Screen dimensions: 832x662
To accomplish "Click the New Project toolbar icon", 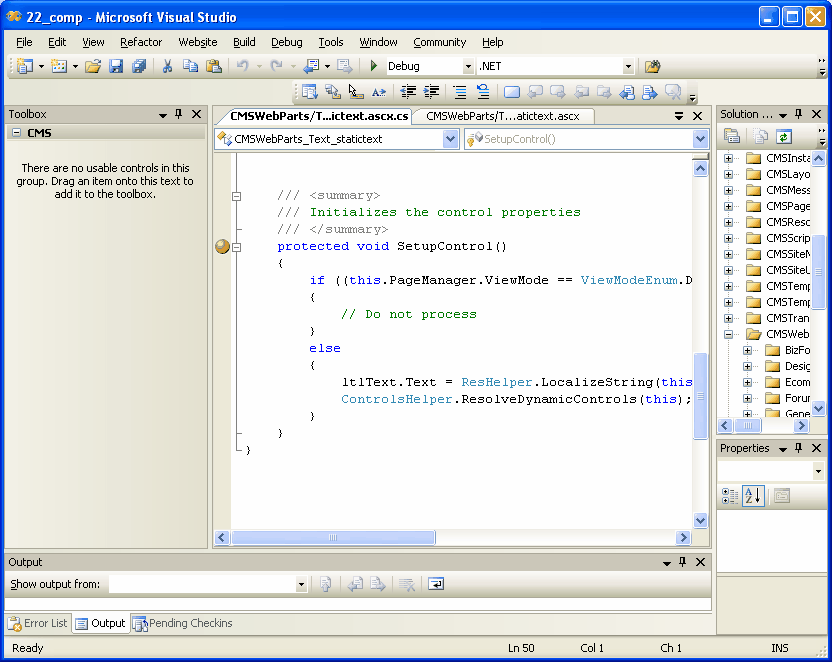I will coord(24,66).
